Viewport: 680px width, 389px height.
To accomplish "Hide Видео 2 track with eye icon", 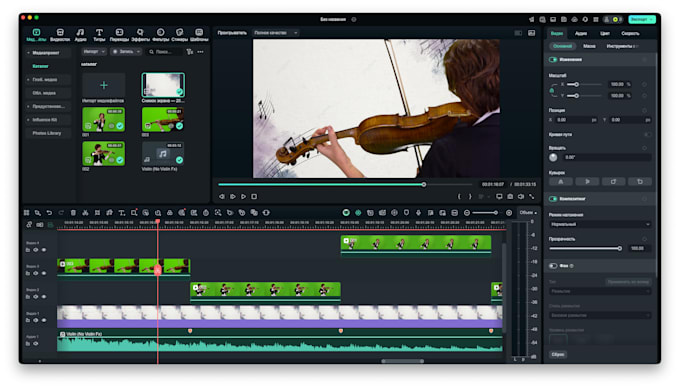I will click(x=44, y=297).
